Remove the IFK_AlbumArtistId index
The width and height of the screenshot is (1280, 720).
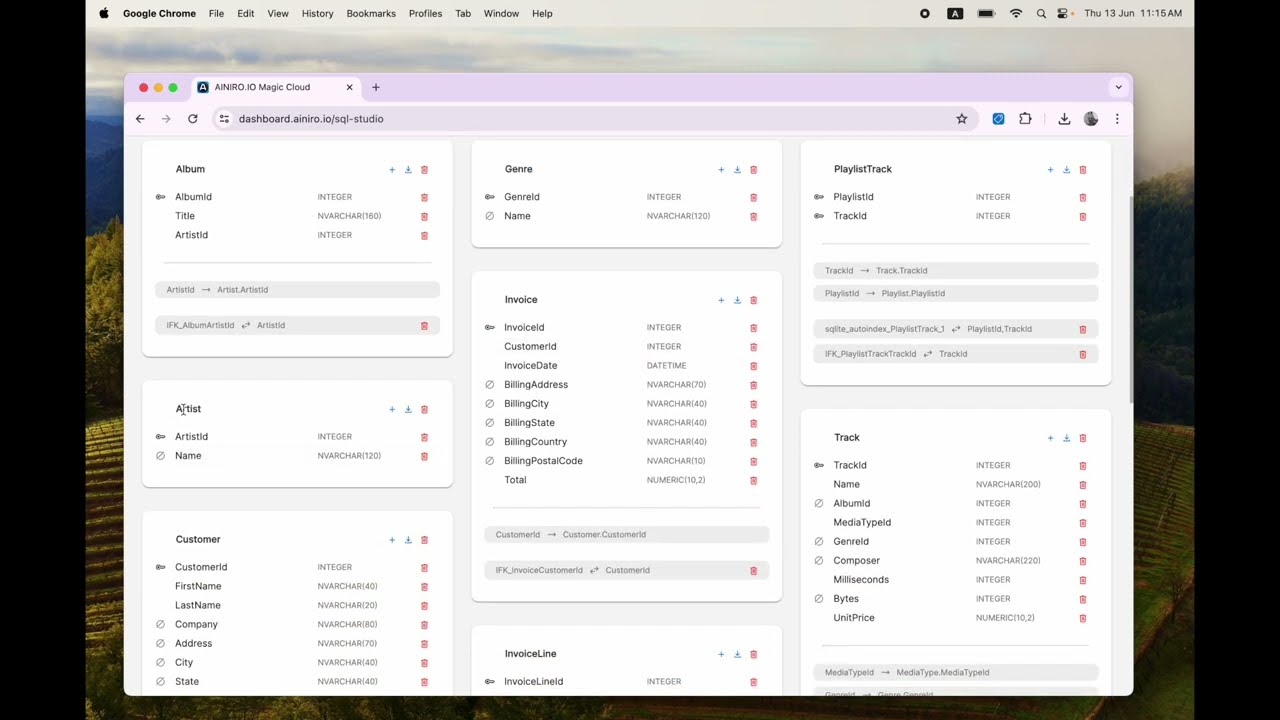[424, 326]
